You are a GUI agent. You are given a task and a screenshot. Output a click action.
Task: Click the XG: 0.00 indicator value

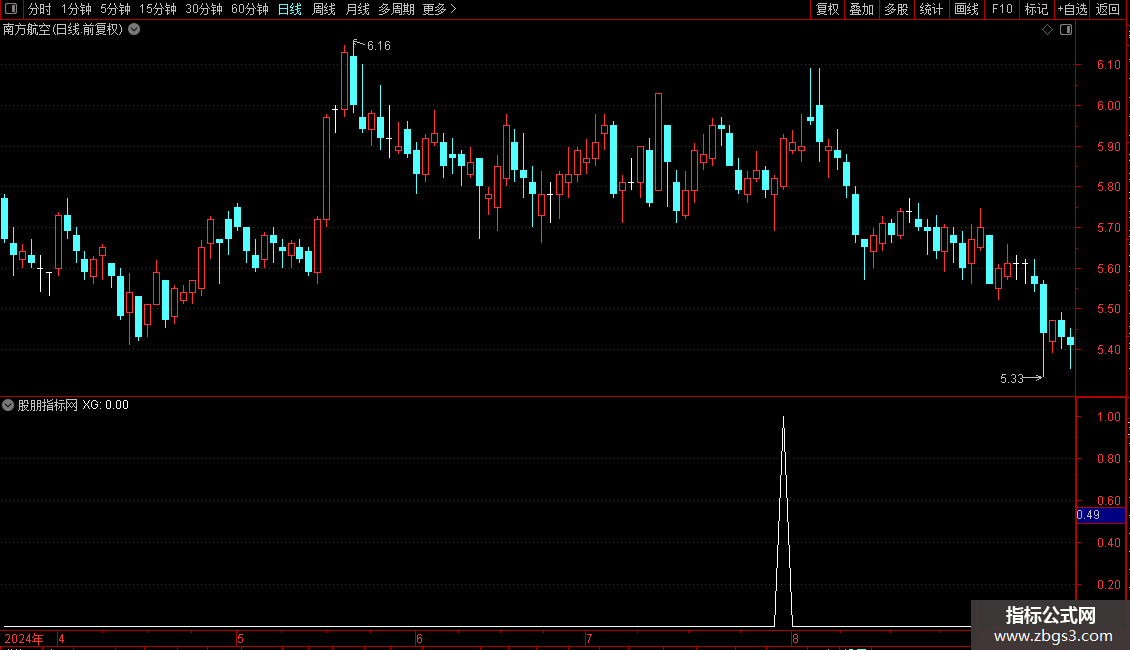(105, 405)
